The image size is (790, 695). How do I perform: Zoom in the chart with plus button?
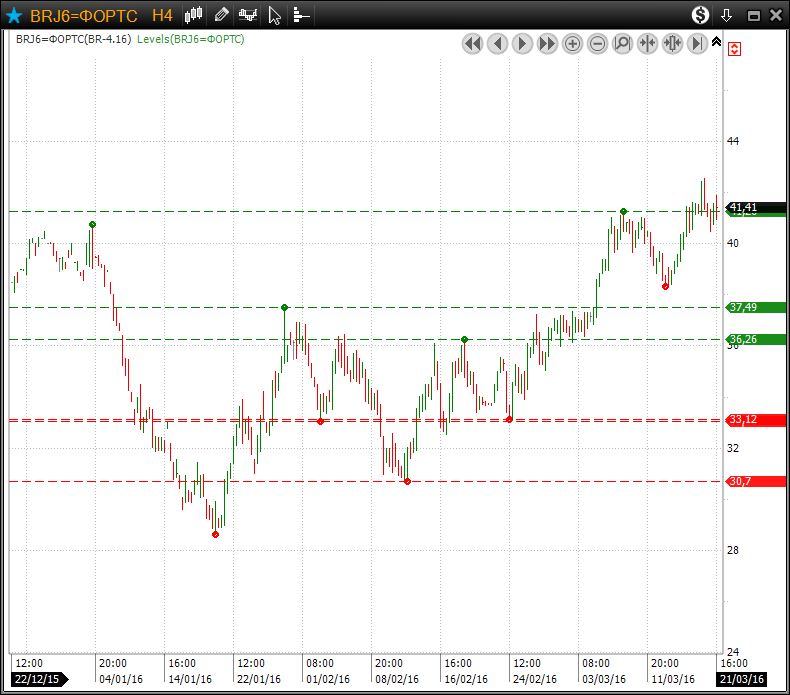tap(572, 44)
